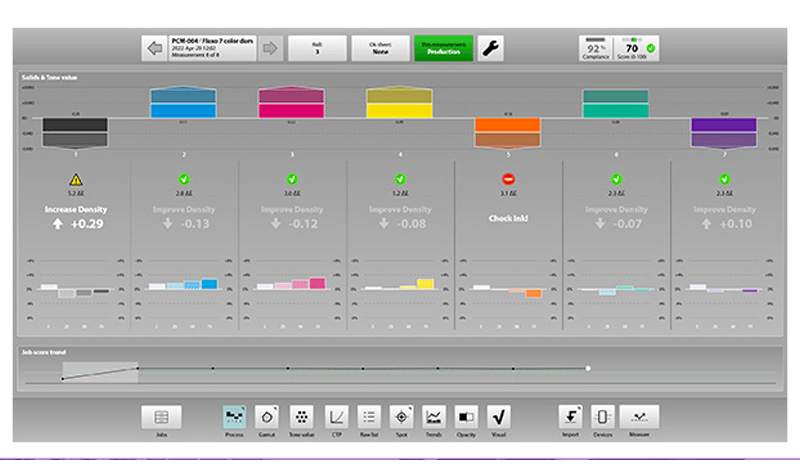Select the orange ink color swatch
This screenshot has height=470, width=800.
pos(508,132)
